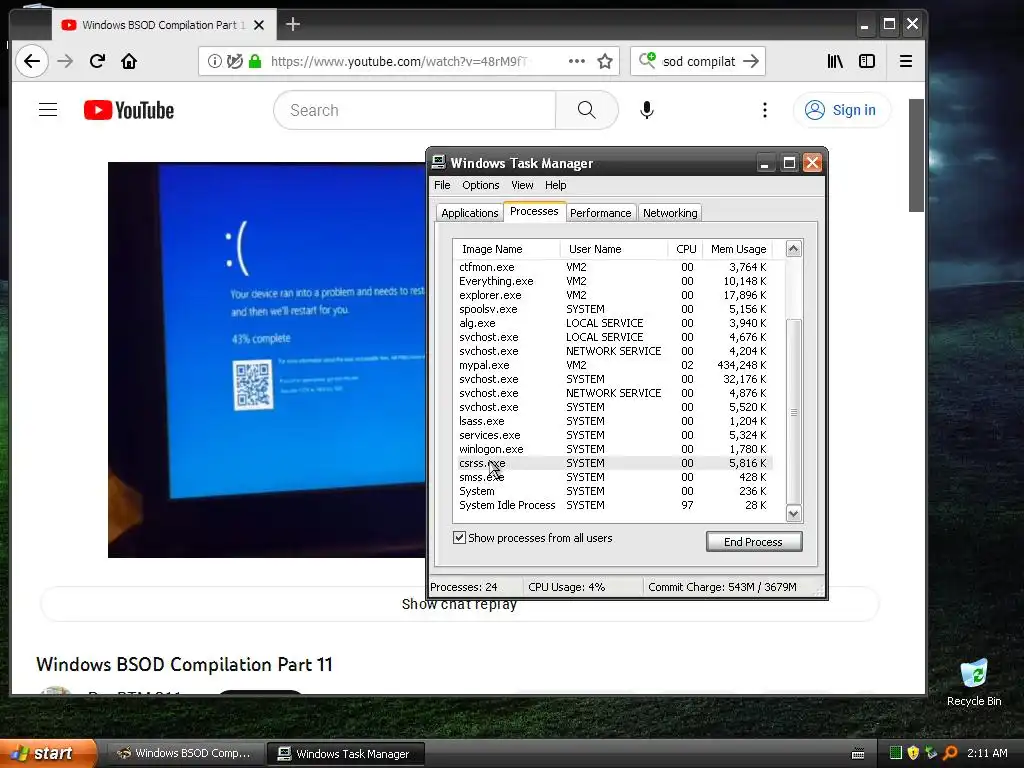This screenshot has height=768, width=1024.
Task: Select the ctfmon.exe process row
Action: coord(613,267)
